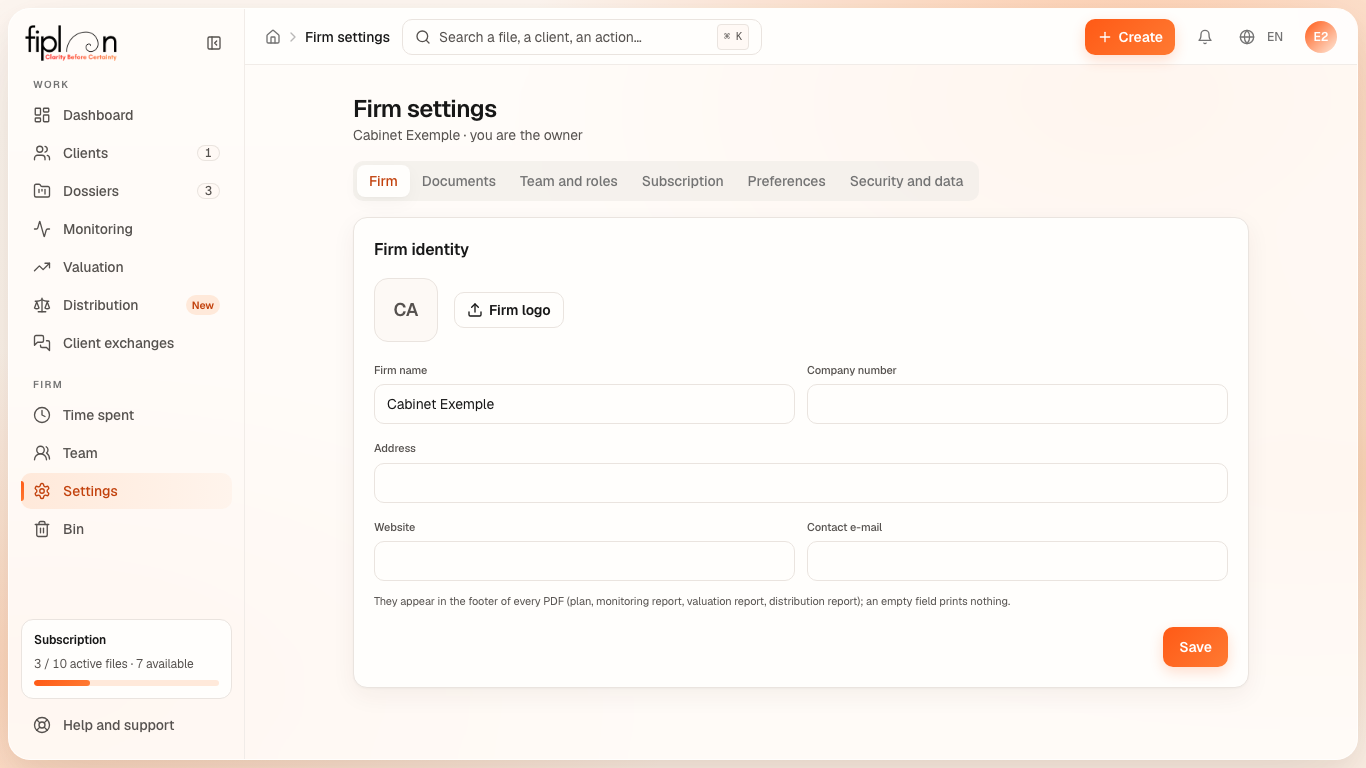1366x768 pixels.
Task: Click the Valuation trend icon
Action: pyautogui.click(x=42, y=267)
